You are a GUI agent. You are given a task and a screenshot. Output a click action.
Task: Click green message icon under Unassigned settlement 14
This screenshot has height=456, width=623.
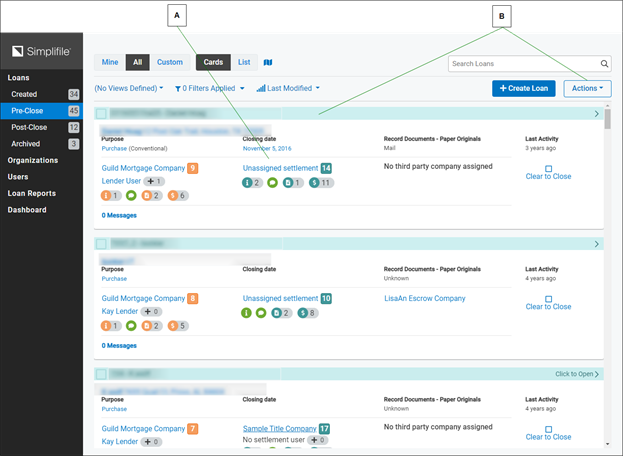point(272,183)
